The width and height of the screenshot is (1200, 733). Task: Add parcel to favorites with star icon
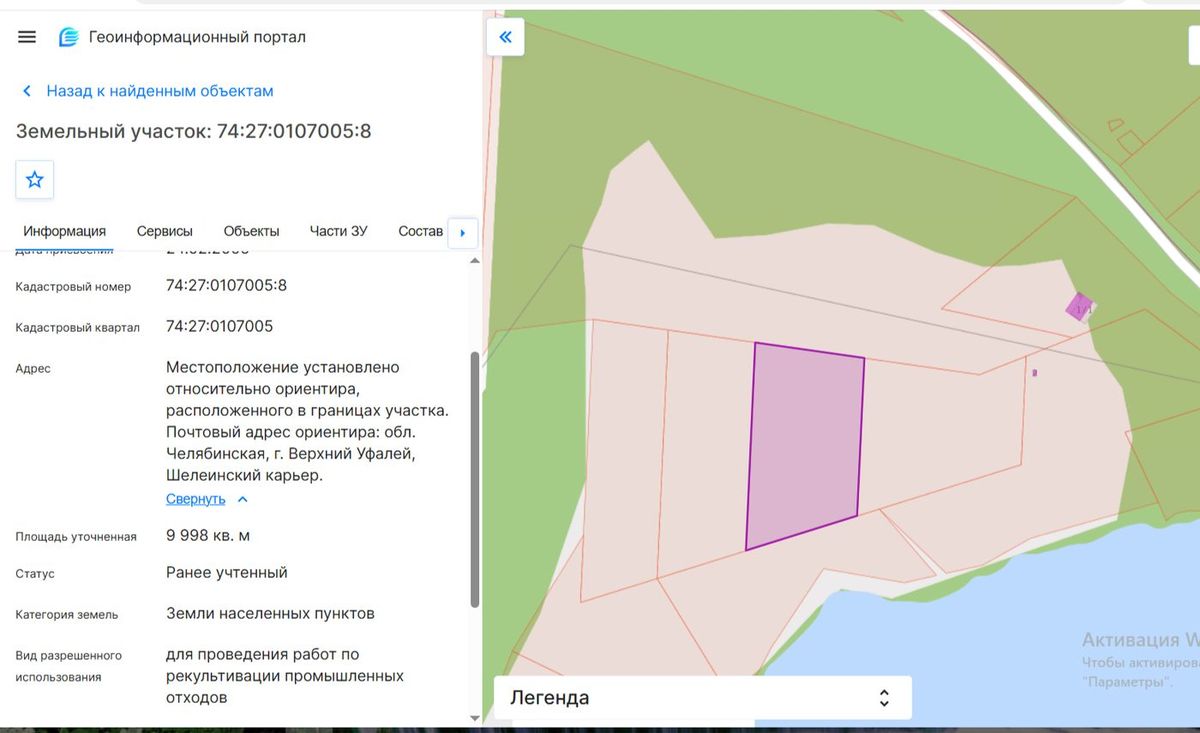[35, 180]
